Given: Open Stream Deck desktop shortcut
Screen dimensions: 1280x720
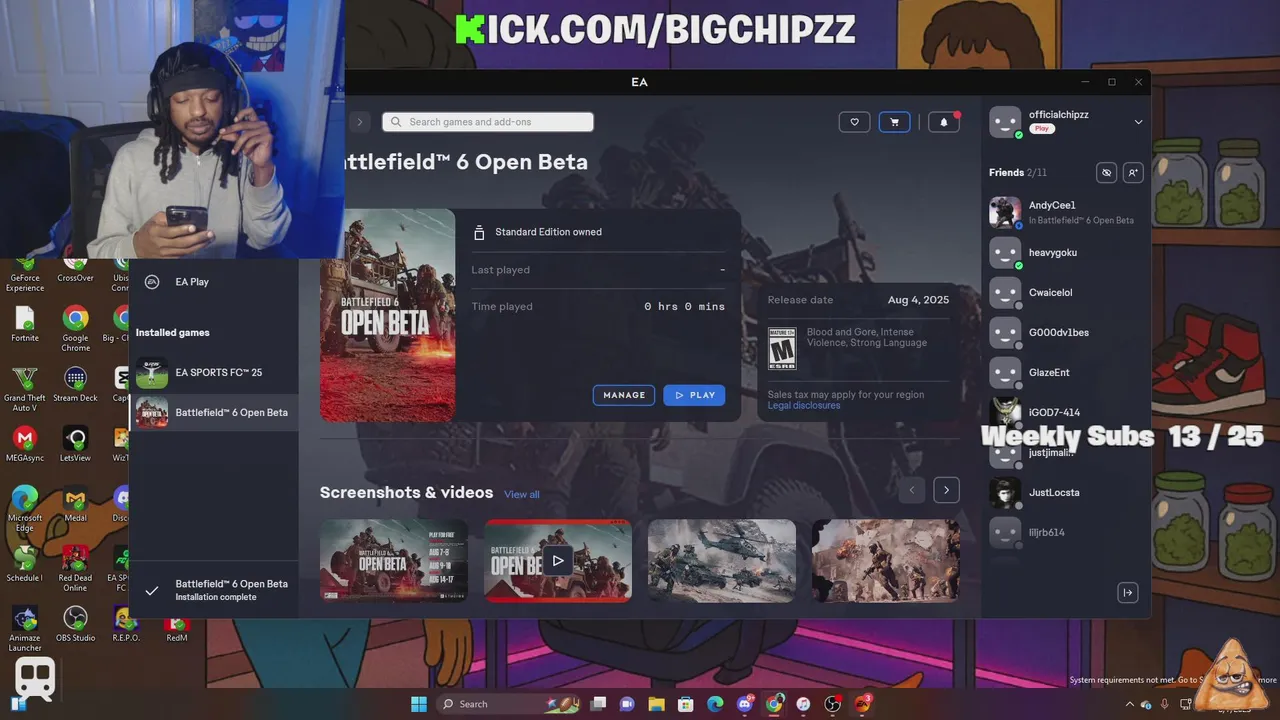Looking at the screenshot, I should (x=75, y=385).
